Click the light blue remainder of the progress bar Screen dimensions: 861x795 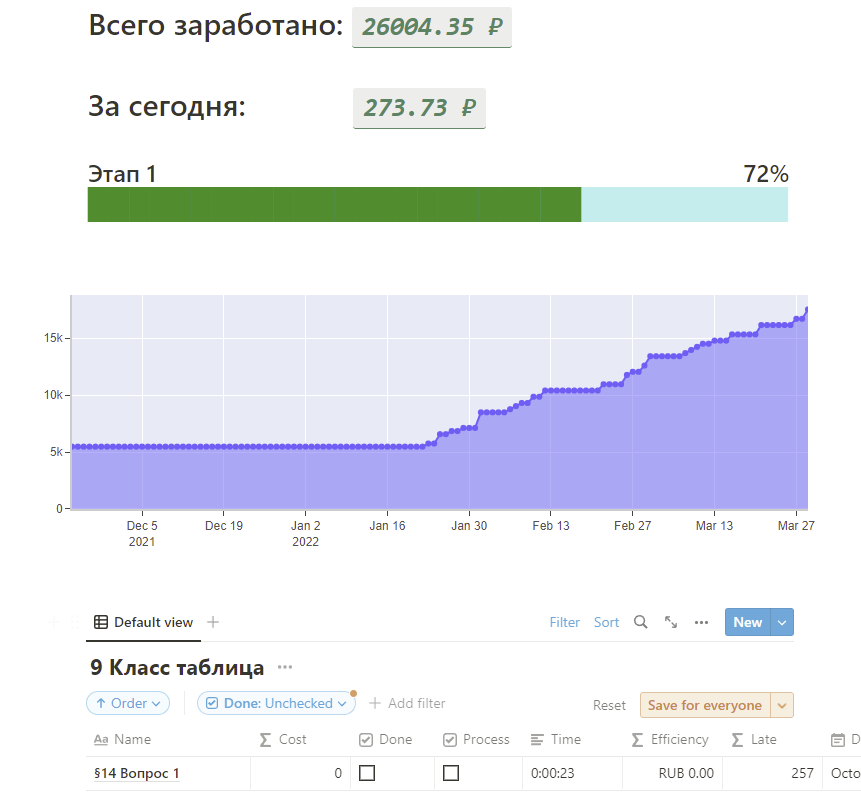(x=685, y=204)
